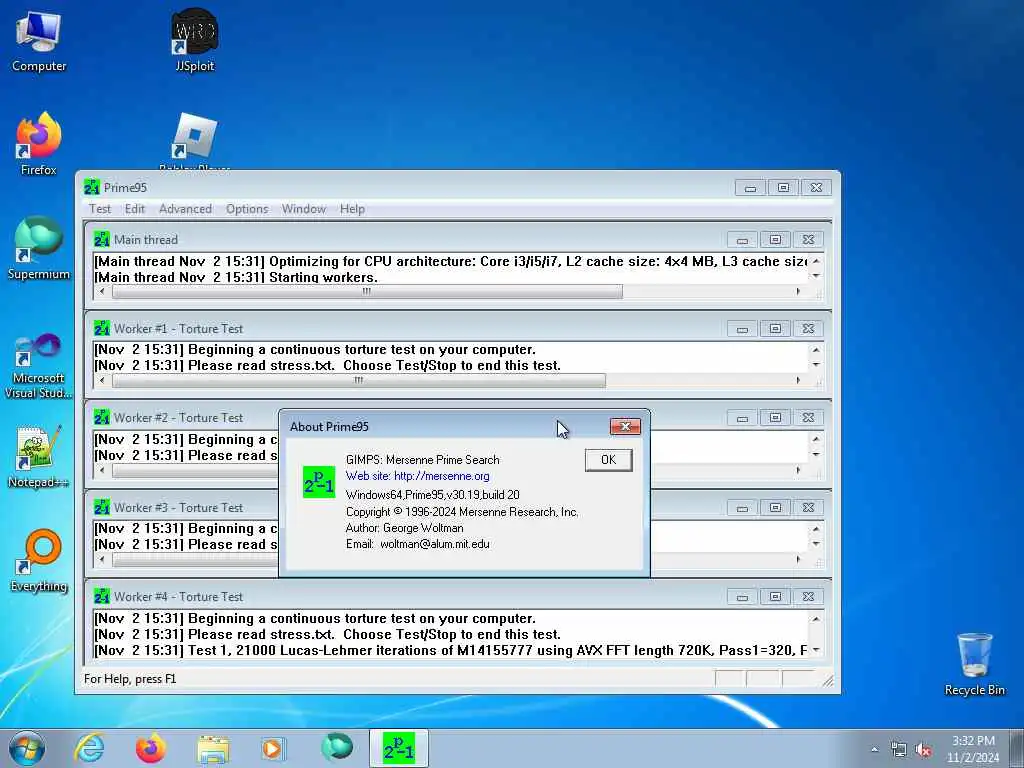Image resolution: width=1024 pixels, height=768 pixels.
Task: Click the Prime95 title bar app icon
Action: point(91,187)
